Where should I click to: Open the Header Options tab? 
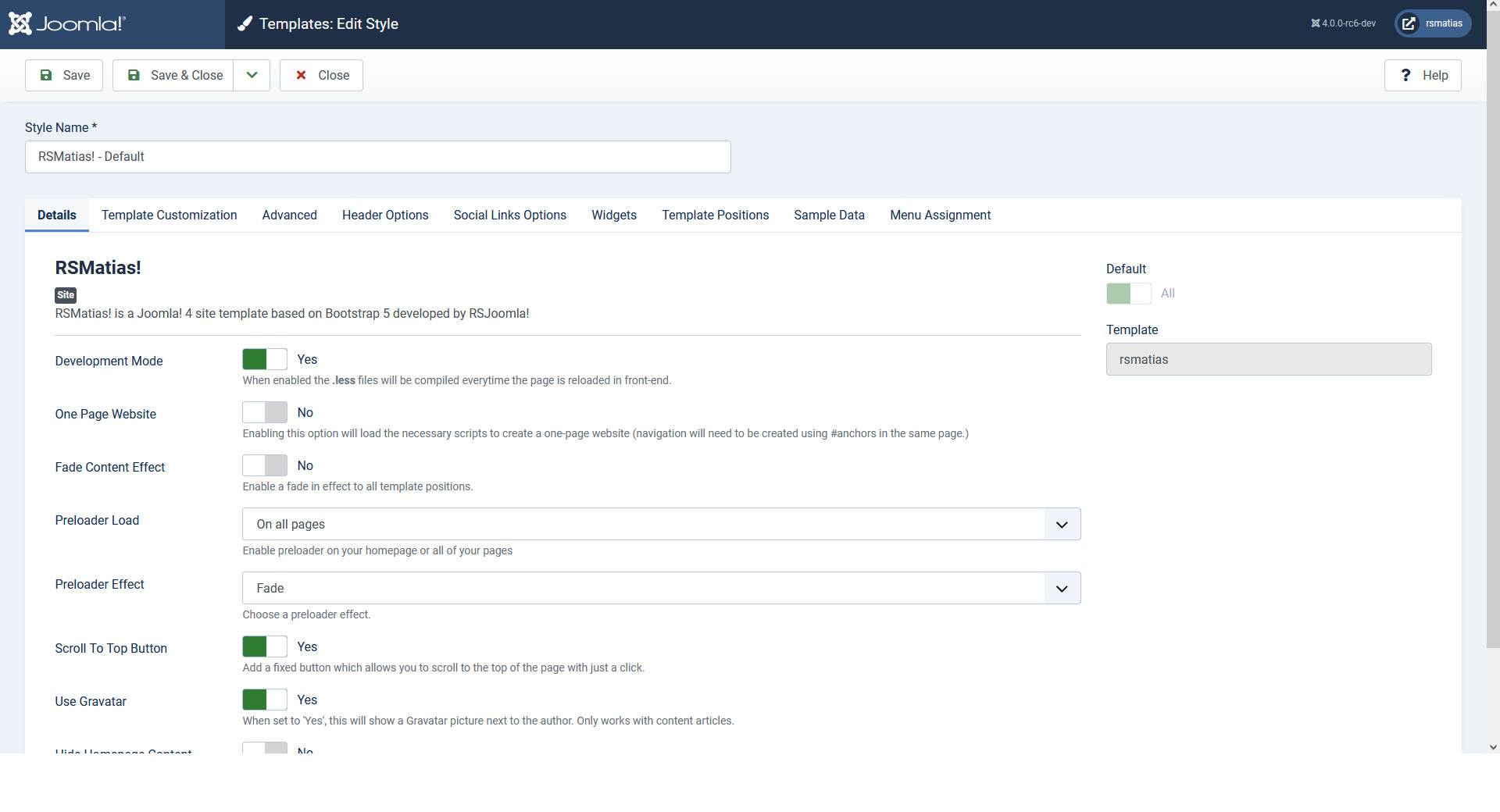tap(385, 215)
